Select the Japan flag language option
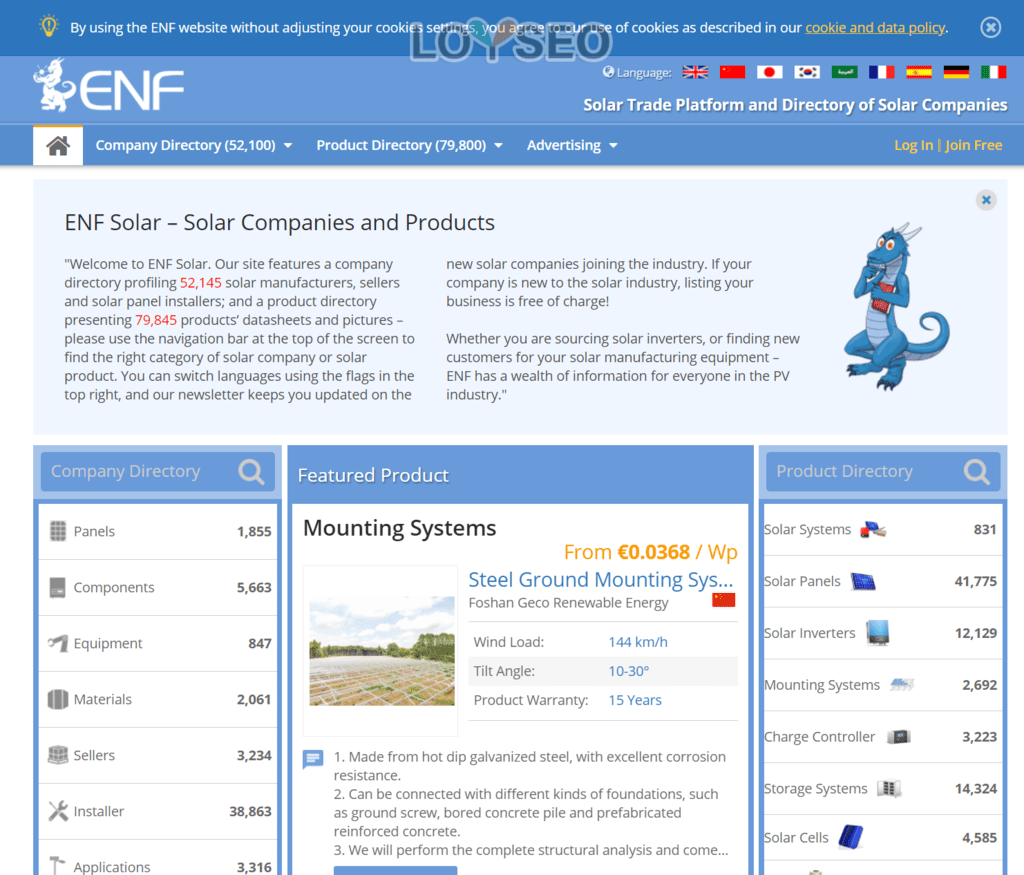Screen dimensions: 1024x875 (769, 72)
